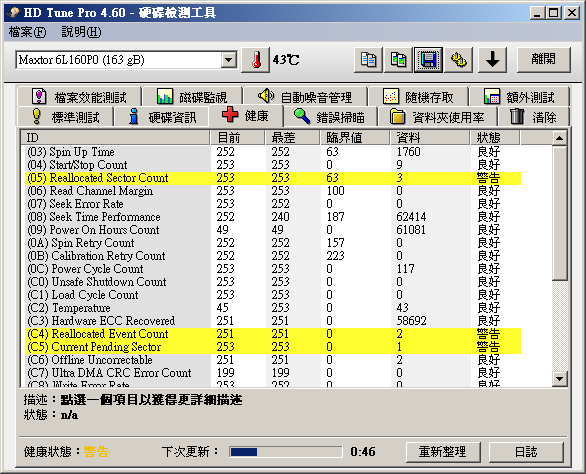Select (C4) Reallocated Event Count row
Screen dimensions: 586x474
click(274, 334)
